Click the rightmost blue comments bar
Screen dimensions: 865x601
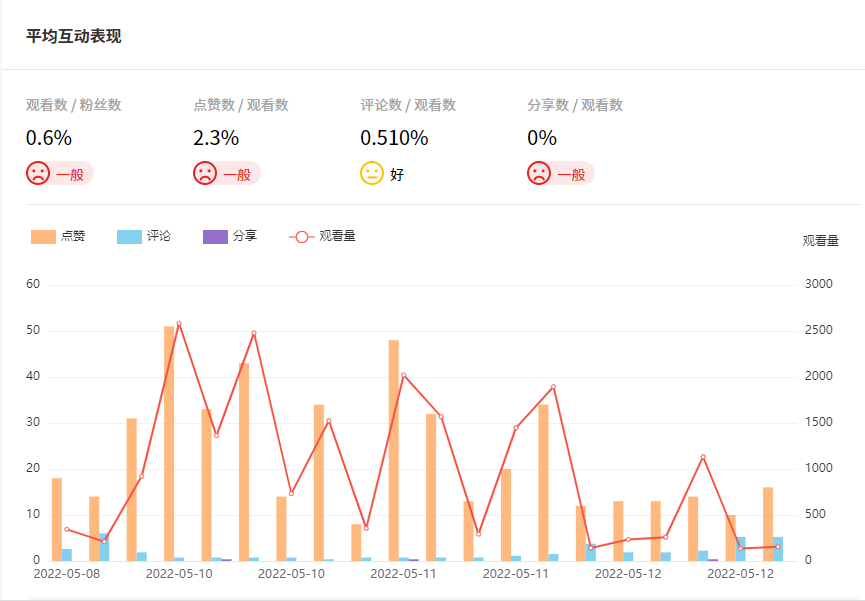(x=778, y=549)
